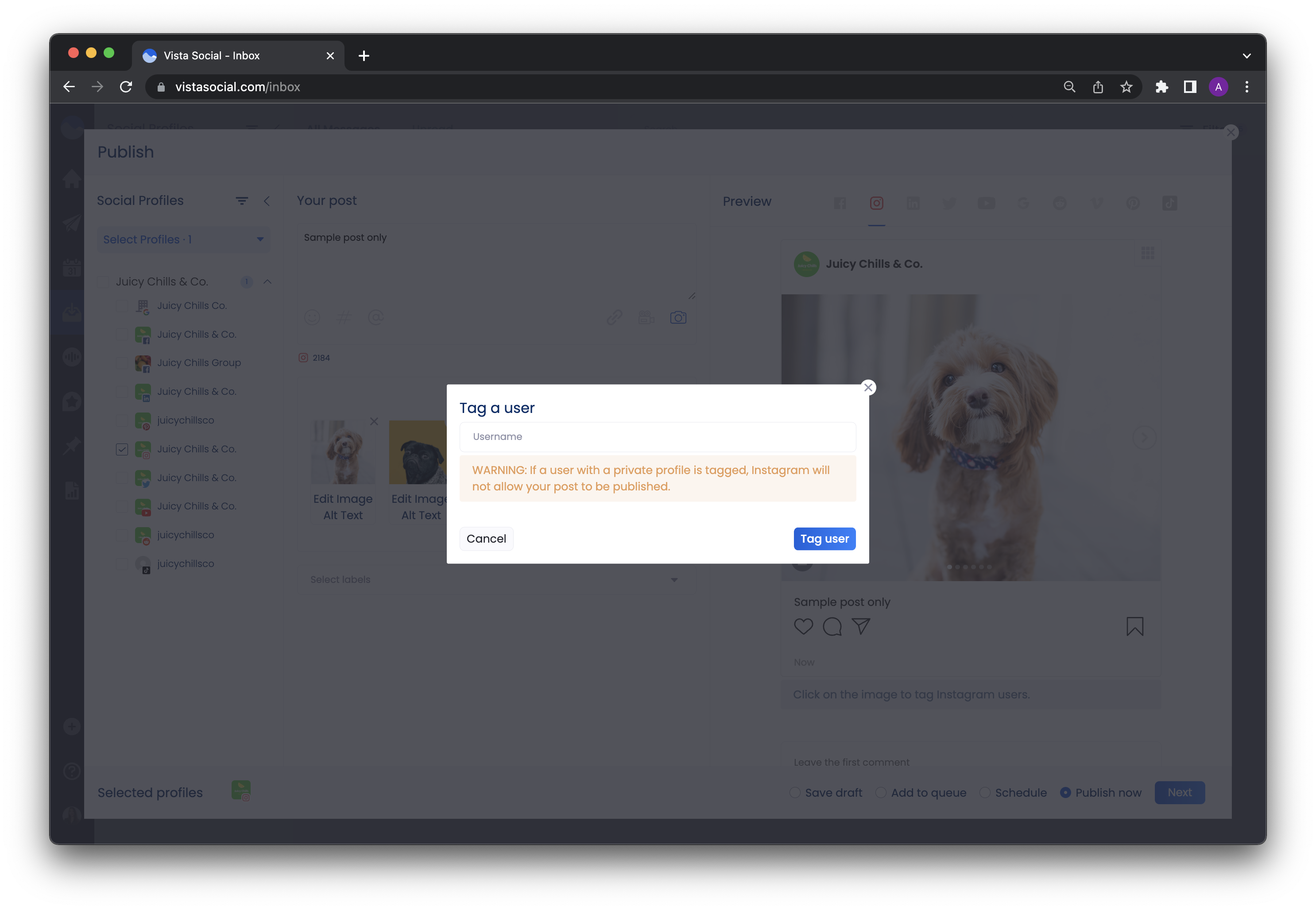Click the add plus icon in sidebar

[x=72, y=726]
